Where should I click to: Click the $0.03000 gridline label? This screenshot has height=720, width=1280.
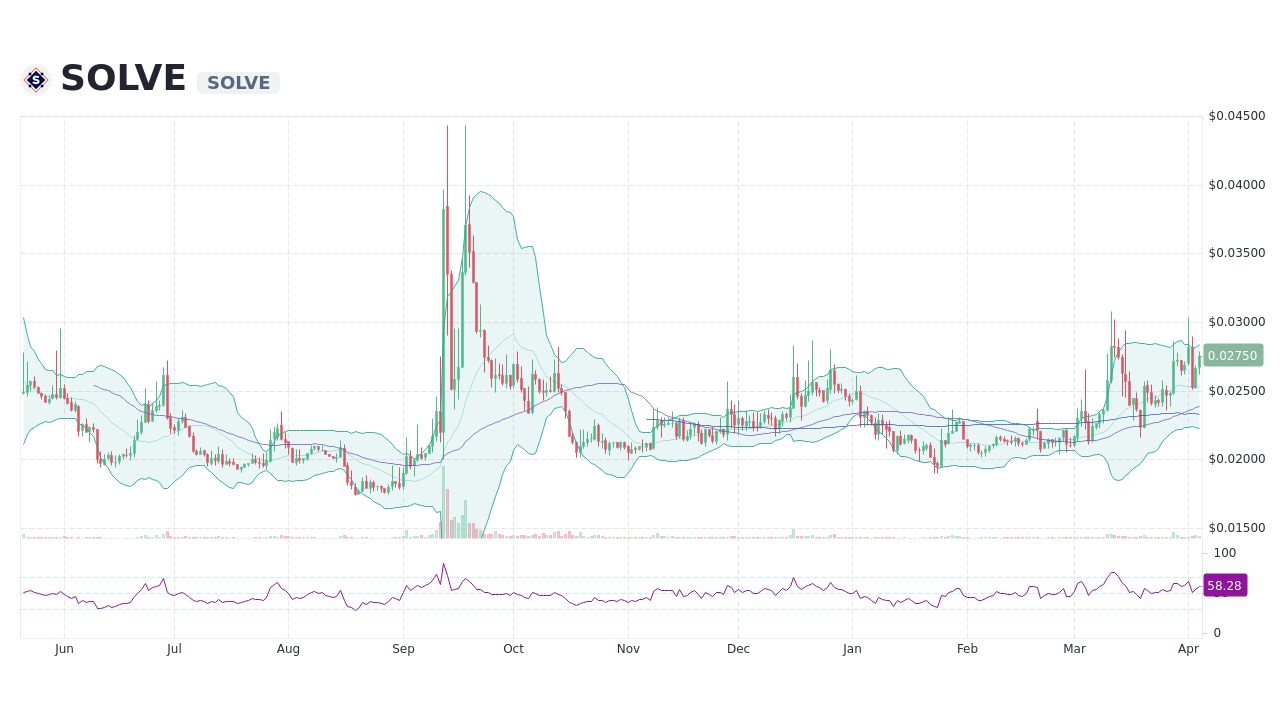pyautogui.click(x=1237, y=323)
